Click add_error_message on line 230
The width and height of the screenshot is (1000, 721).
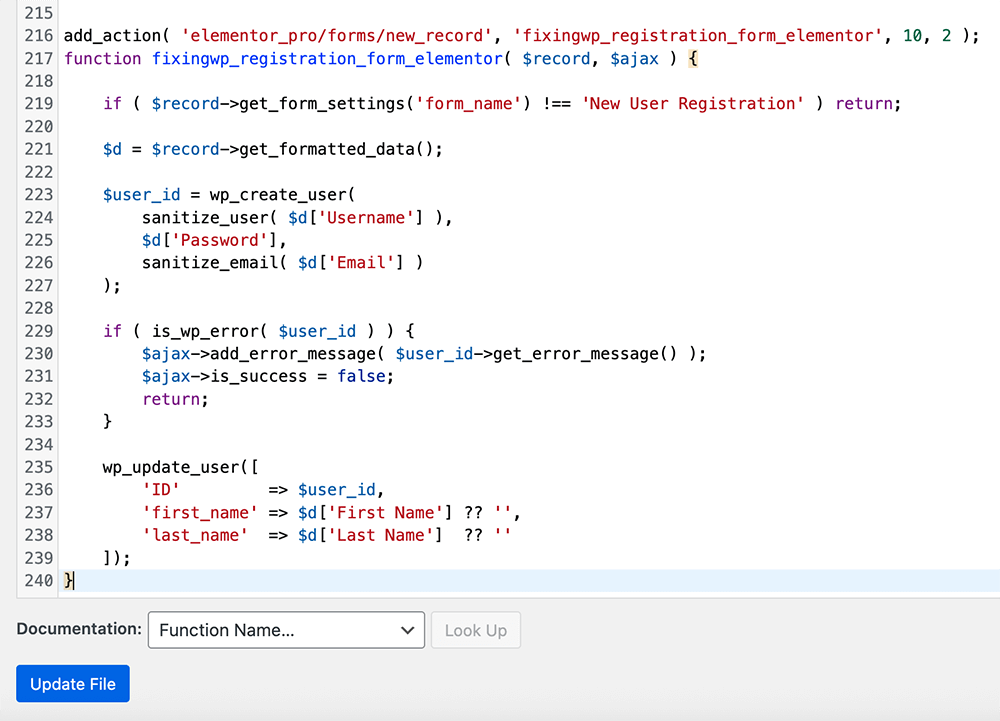coord(293,354)
